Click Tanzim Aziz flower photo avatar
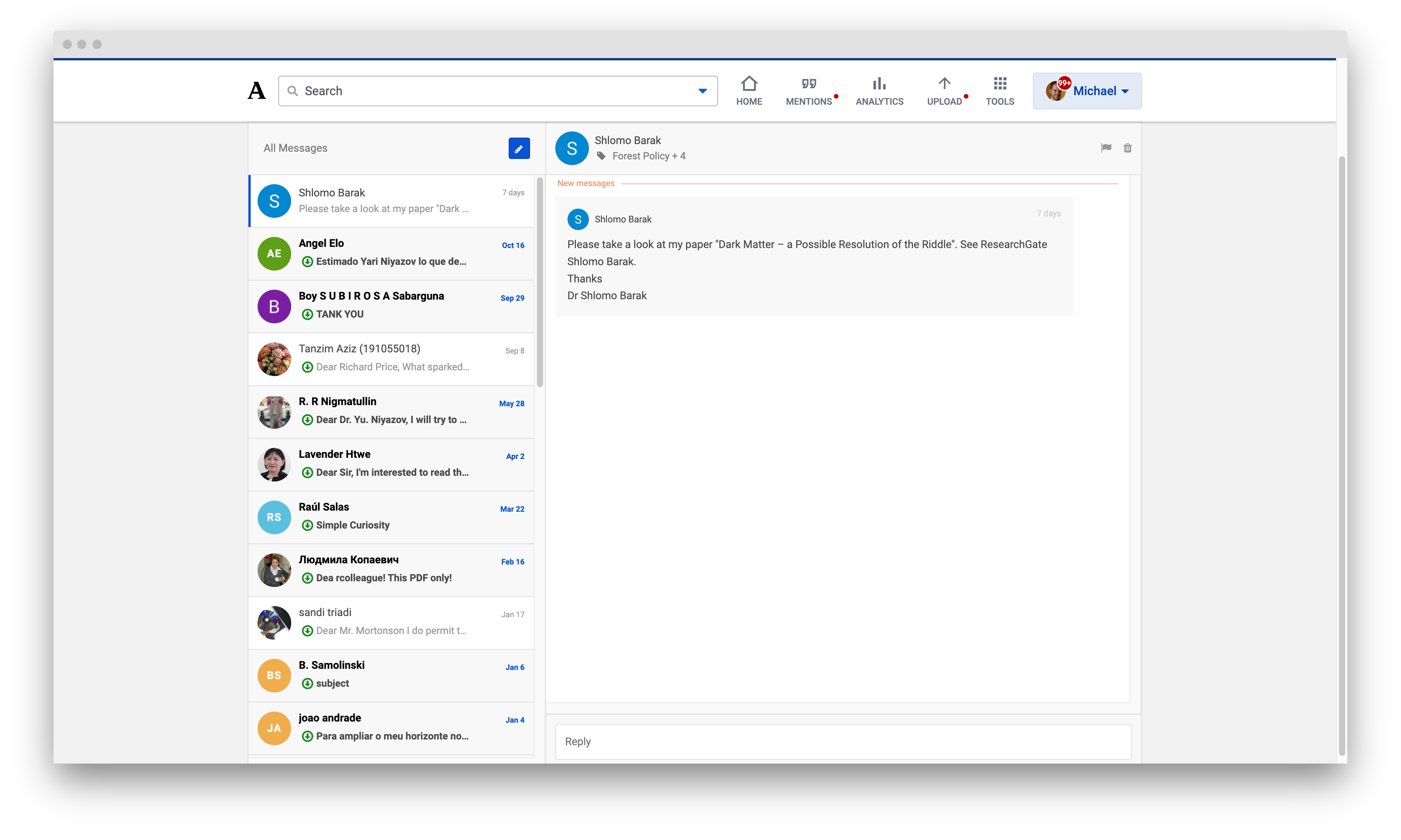 tap(274, 359)
